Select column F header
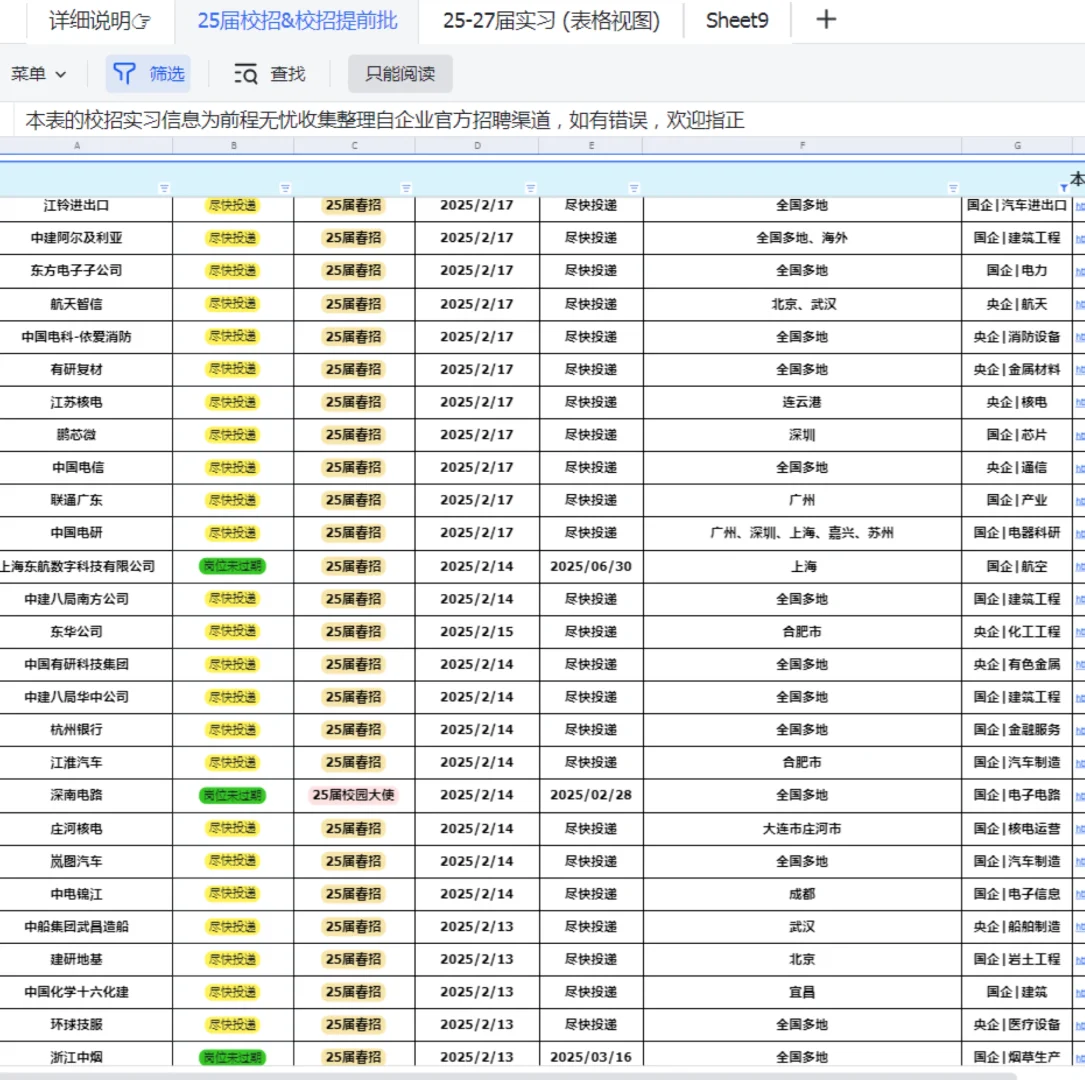 (802, 145)
